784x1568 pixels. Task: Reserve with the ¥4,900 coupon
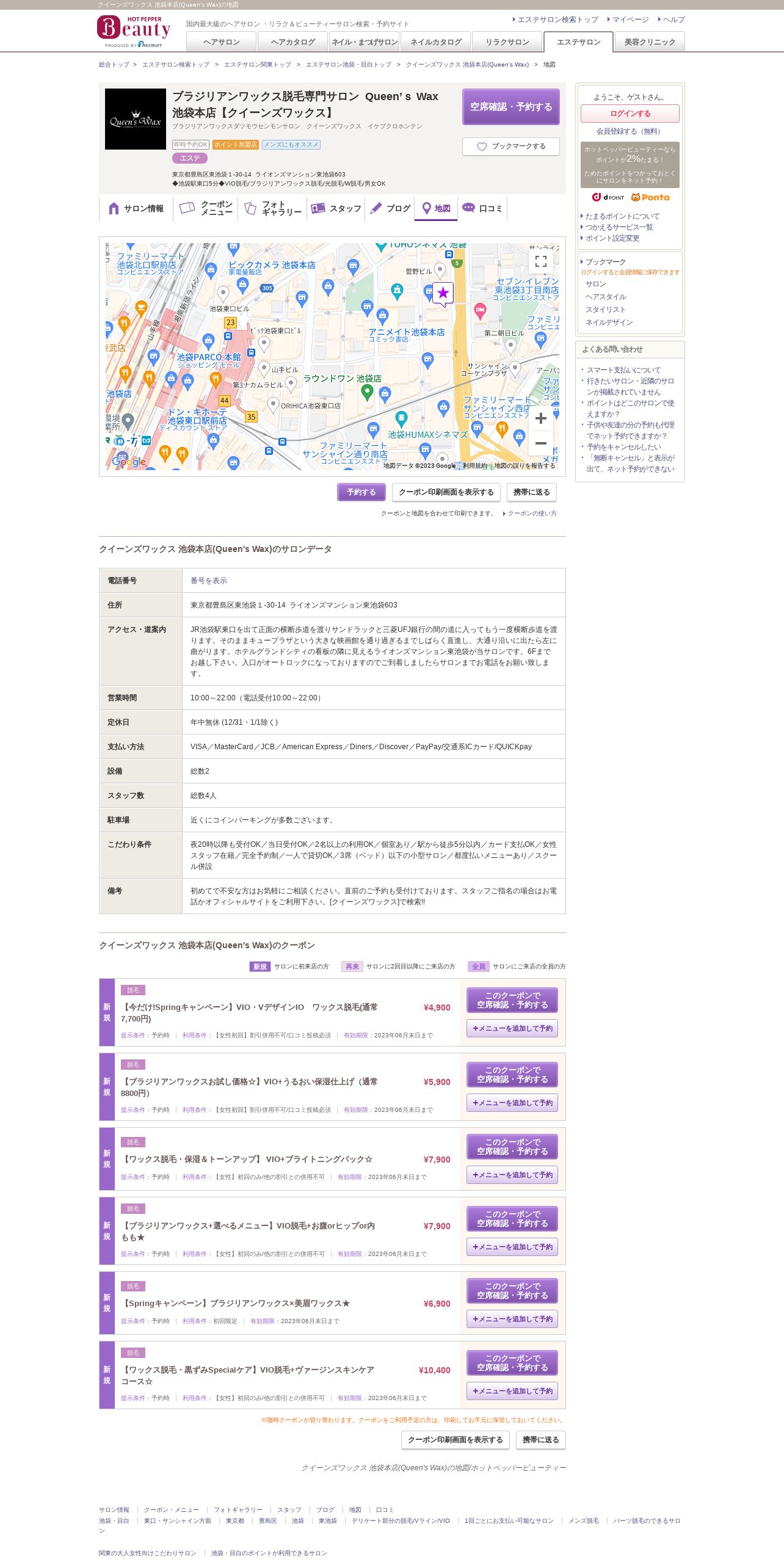pos(512,1000)
